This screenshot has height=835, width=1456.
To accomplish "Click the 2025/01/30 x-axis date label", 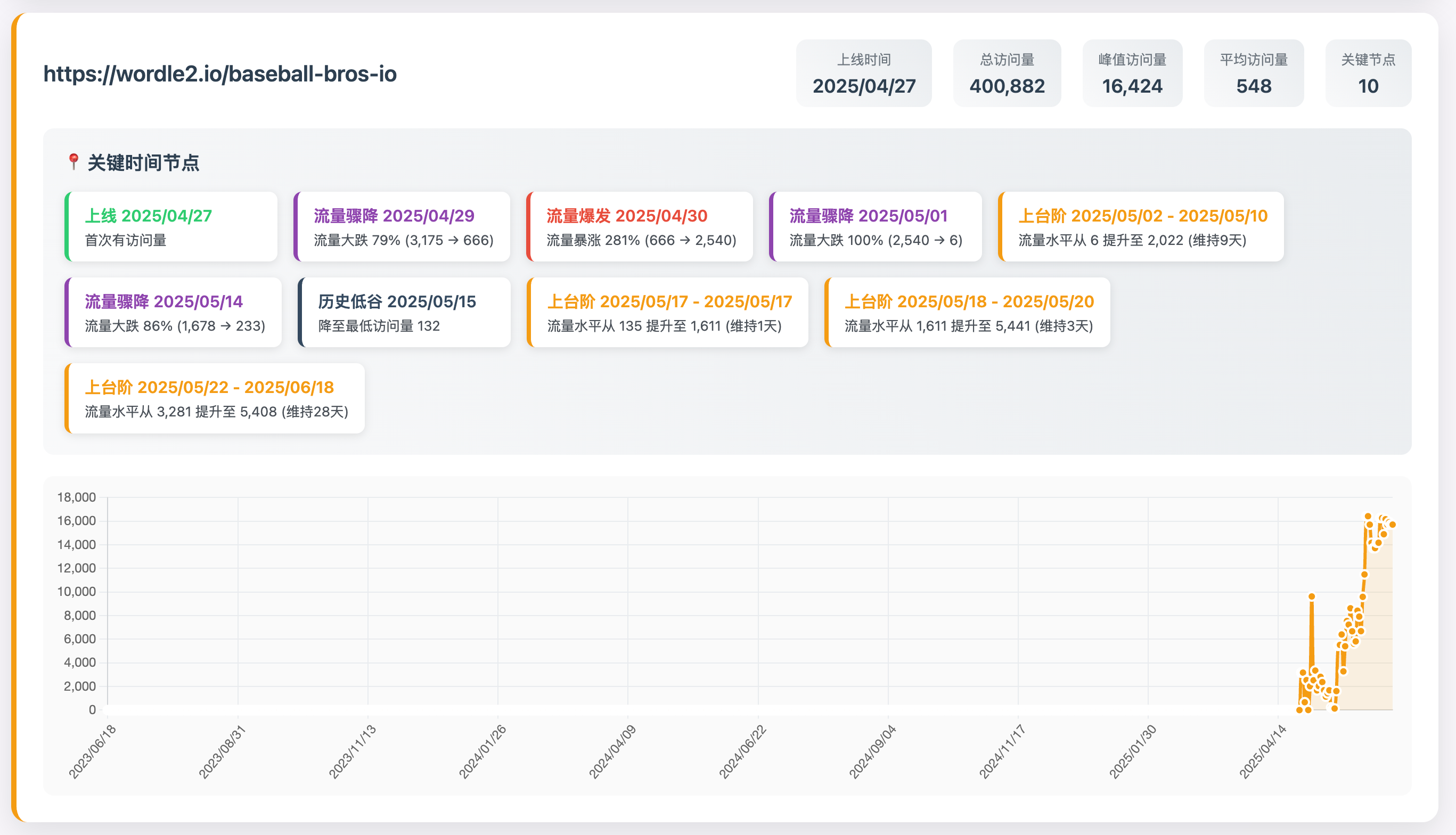I will tap(1133, 751).
